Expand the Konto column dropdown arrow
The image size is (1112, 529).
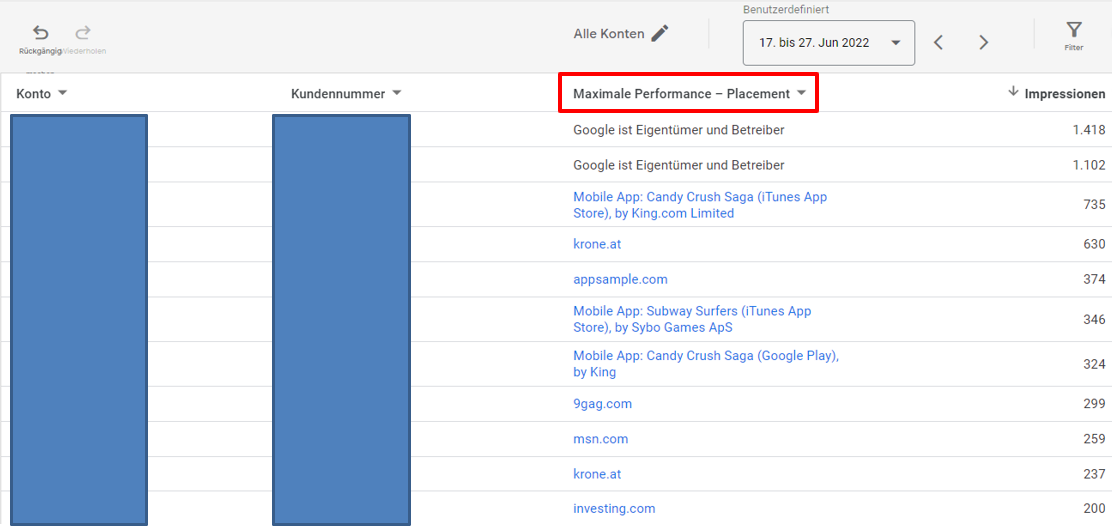62,93
